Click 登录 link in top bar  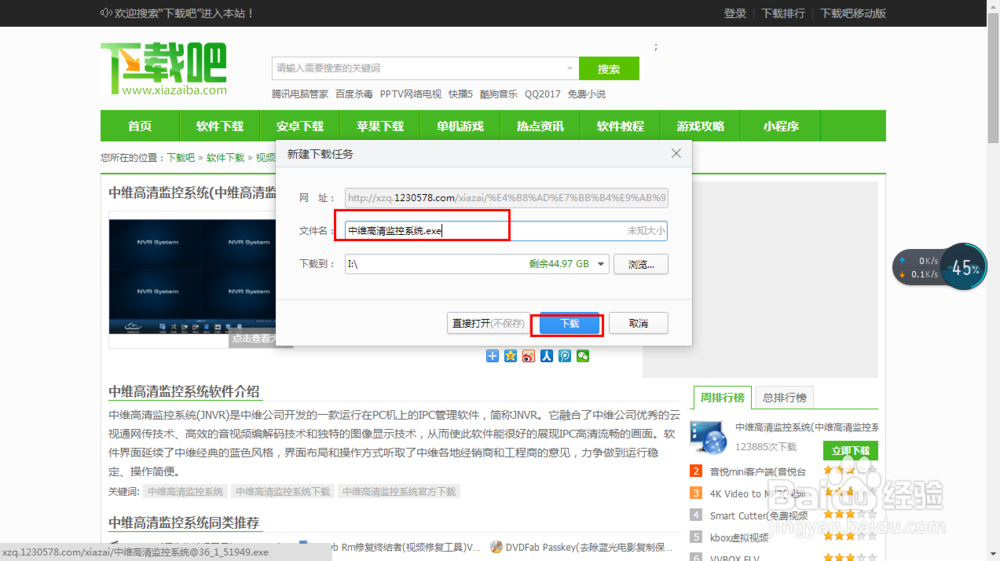[x=735, y=13]
